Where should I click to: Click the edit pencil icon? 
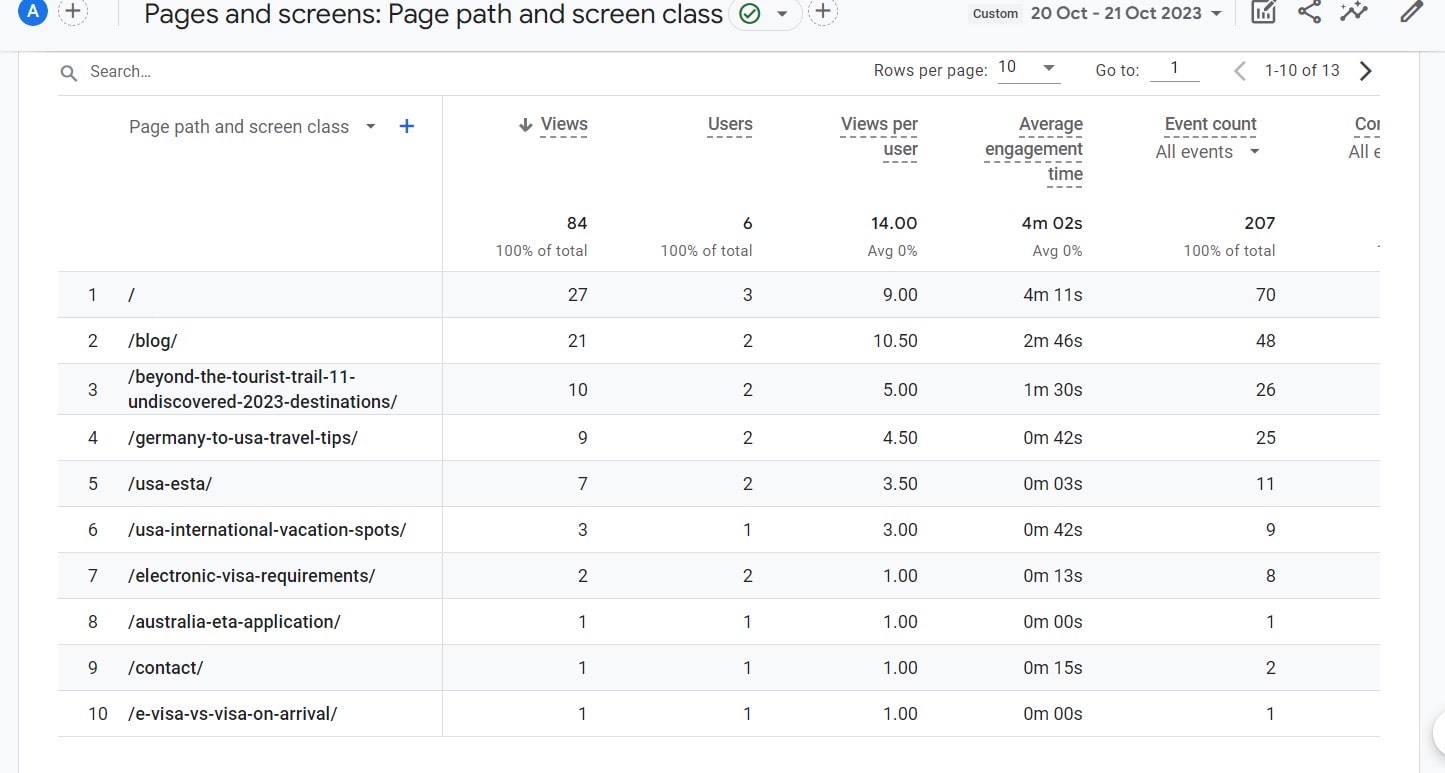(1410, 12)
